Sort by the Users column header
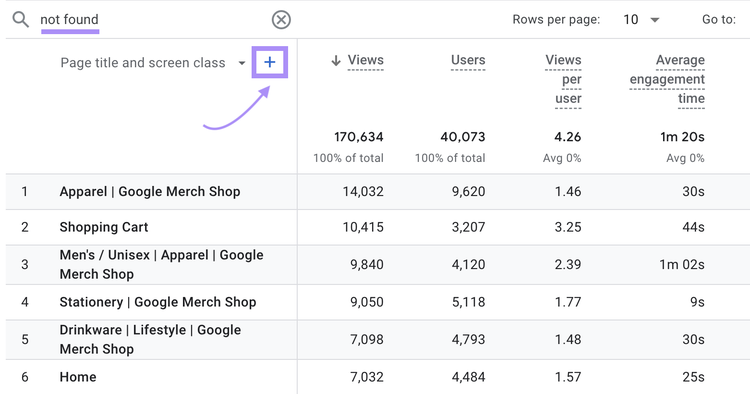The width and height of the screenshot is (750, 394). 468,60
